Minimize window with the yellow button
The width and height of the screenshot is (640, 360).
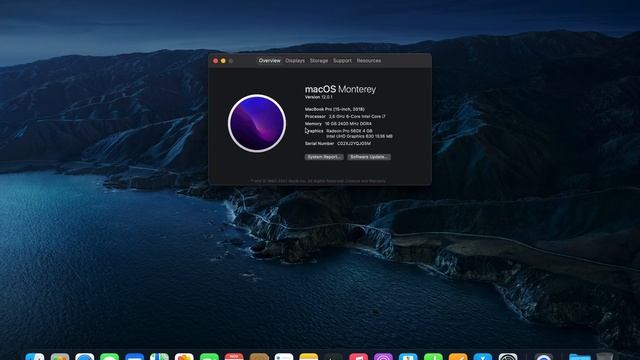(223, 61)
